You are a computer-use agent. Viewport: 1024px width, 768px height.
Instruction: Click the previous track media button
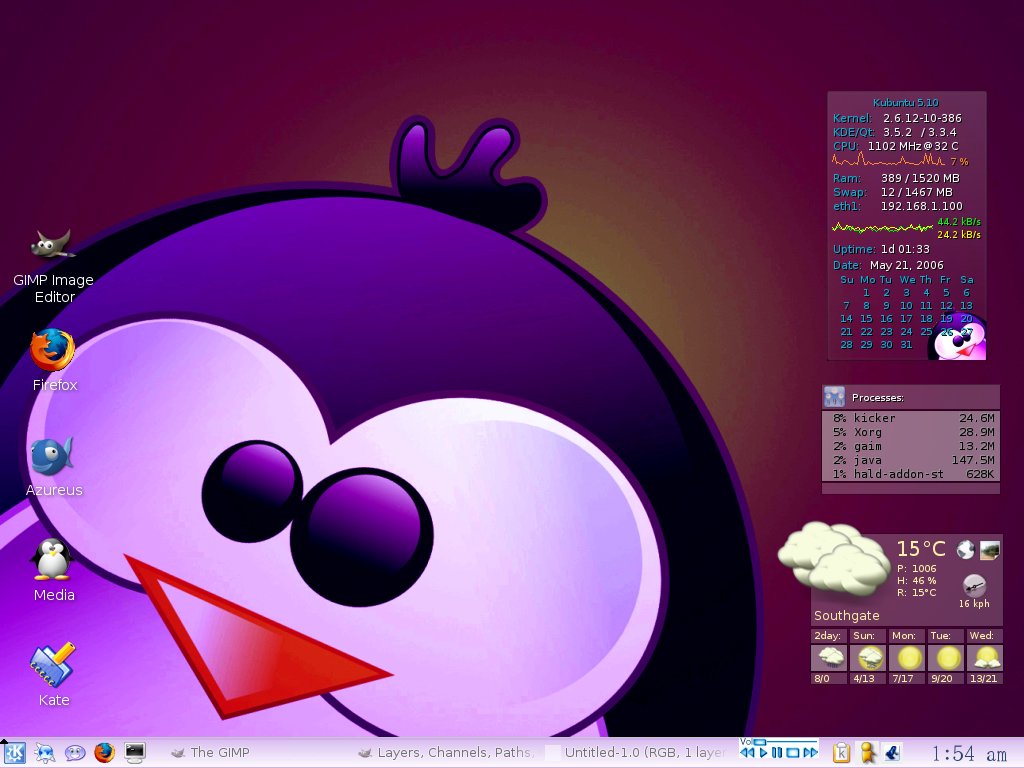(x=747, y=753)
